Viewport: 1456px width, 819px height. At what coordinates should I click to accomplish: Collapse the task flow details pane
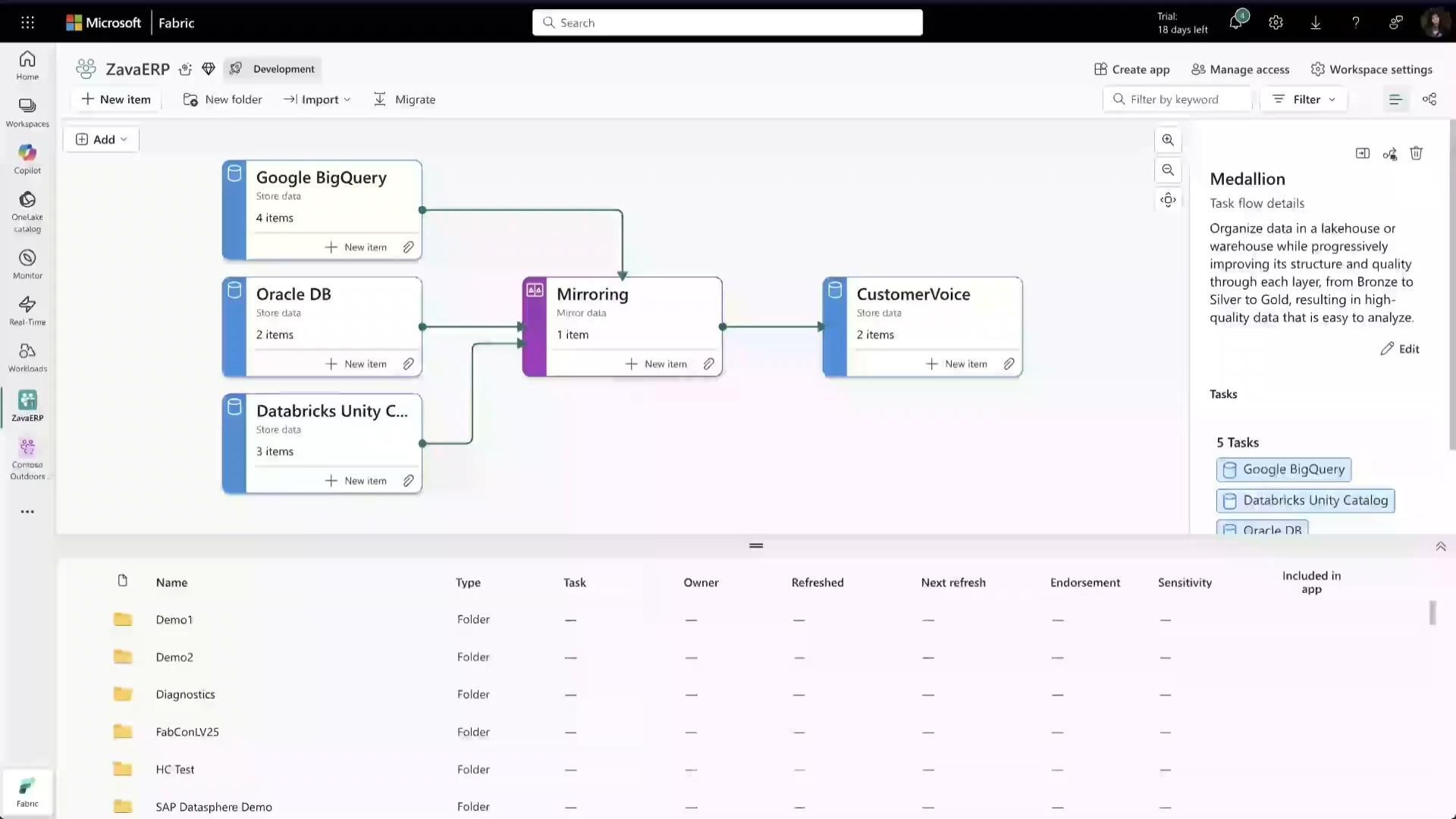tap(1363, 154)
